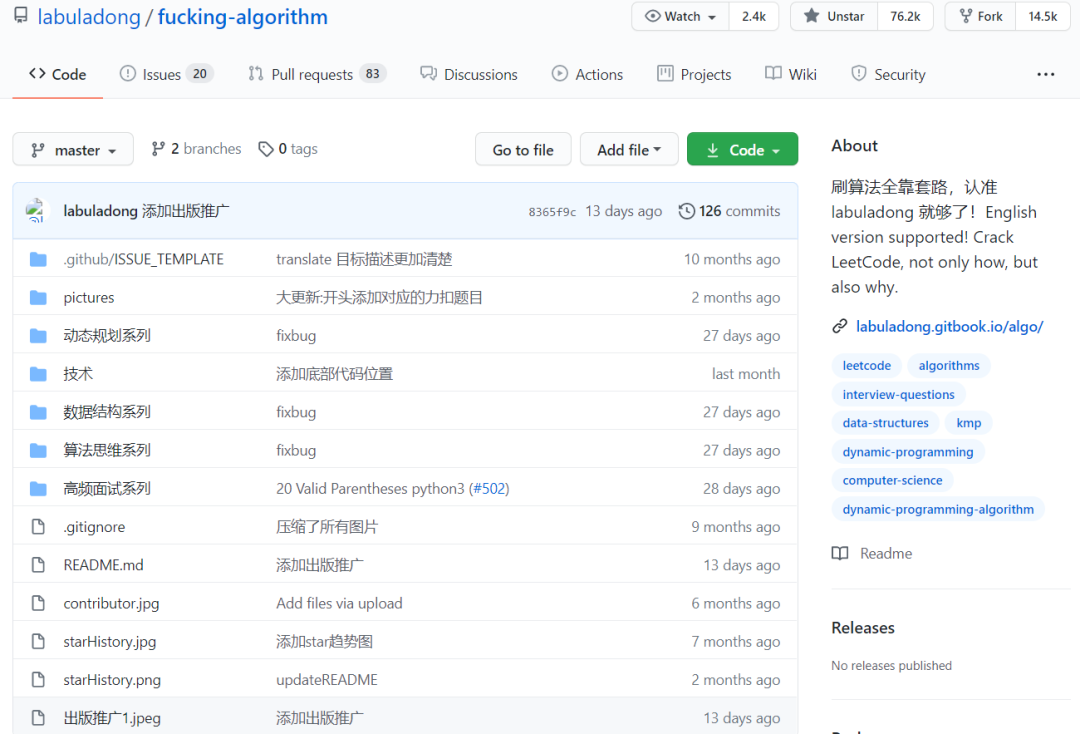Viewport: 1080px width, 734px height.
Task: Switch to the Issues tab
Action: (166, 74)
